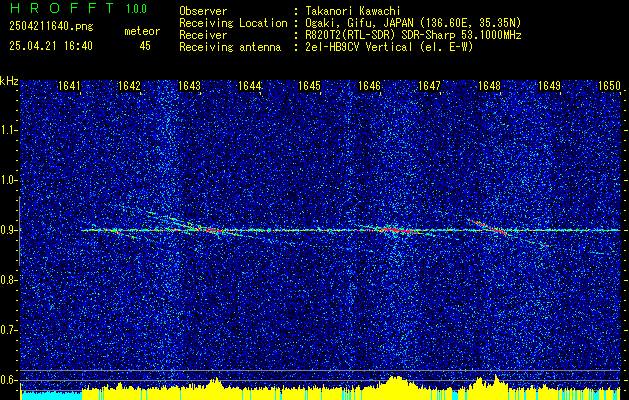Image resolution: width=629 pixels, height=400 pixels.
Task: Click meteor echo streak near 1648
Action: pos(488,227)
